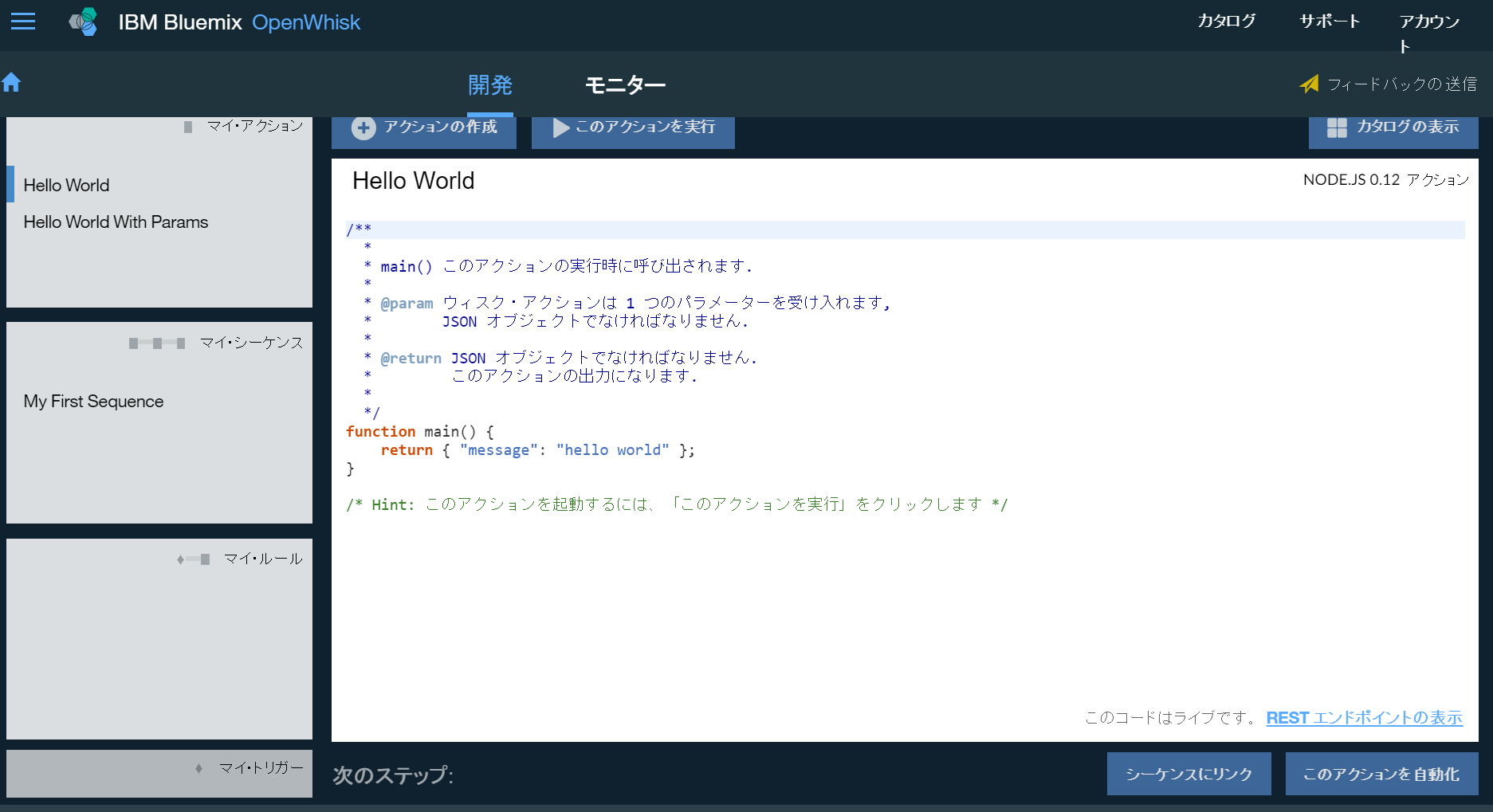Go to home via house icon
Image resolution: width=1493 pixels, height=812 pixels.
[x=11, y=82]
